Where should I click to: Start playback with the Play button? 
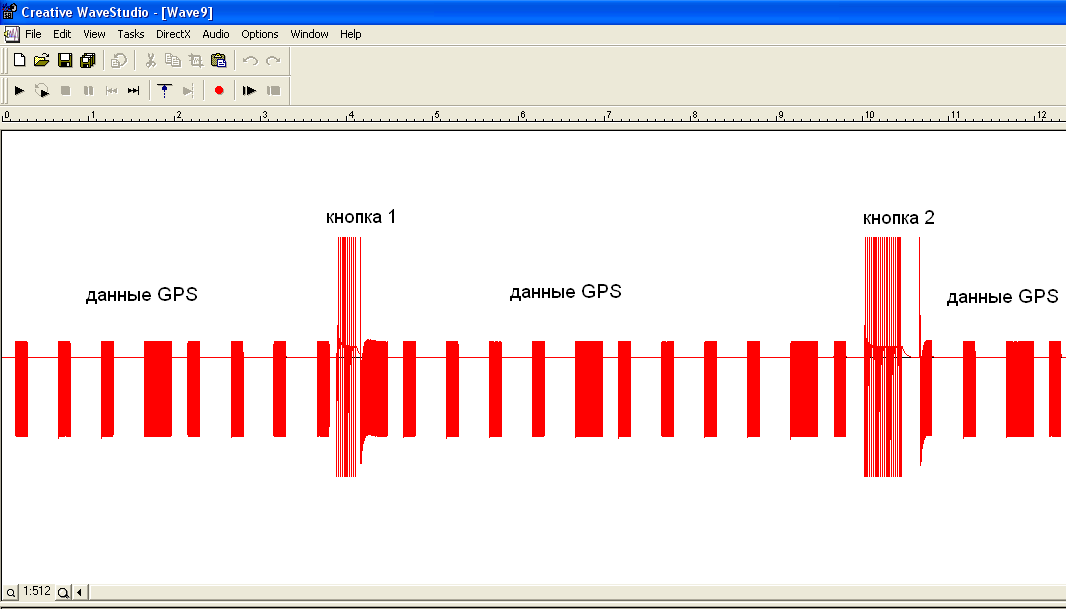click(19, 91)
